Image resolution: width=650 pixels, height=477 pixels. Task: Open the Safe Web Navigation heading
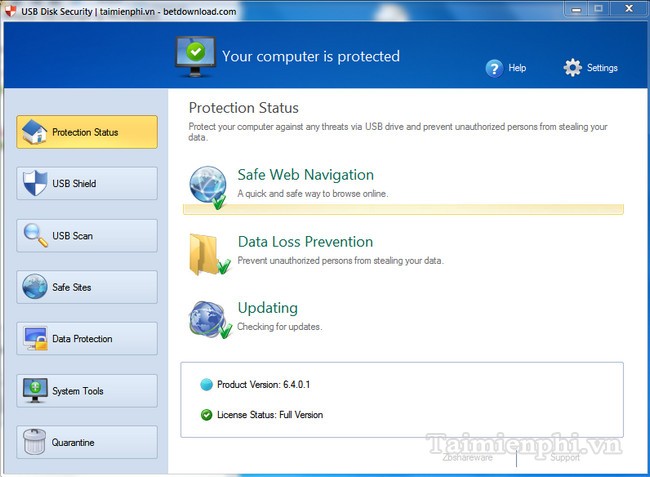coord(305,175)
